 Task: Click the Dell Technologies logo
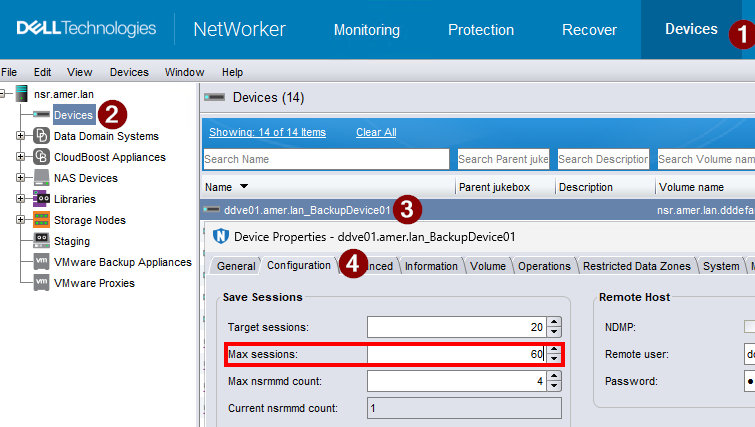(86, 28)
